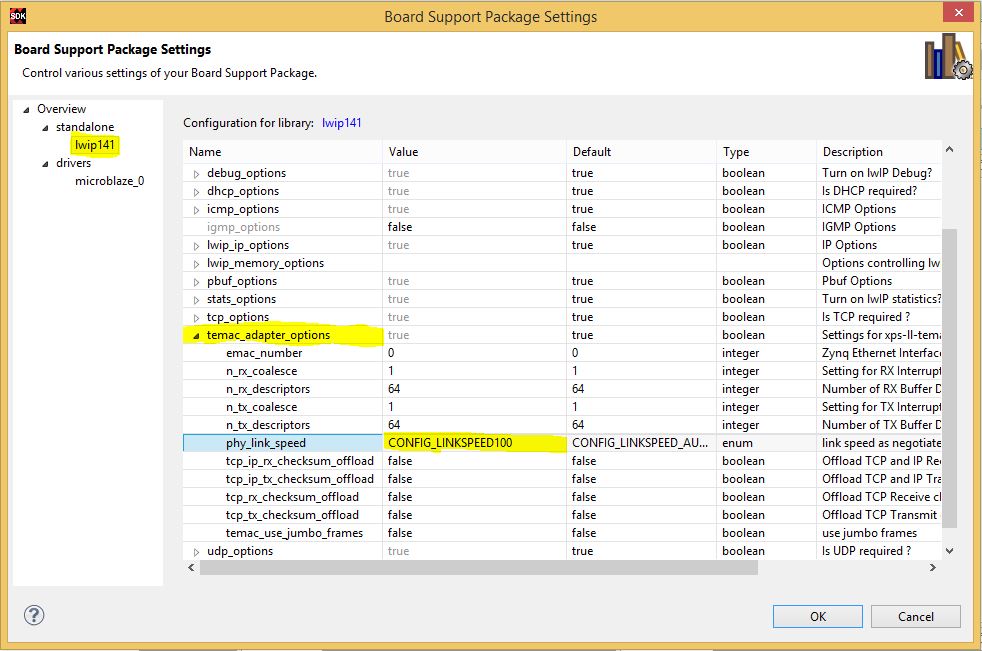Select microblaze_0 driver in tree

[x=110, y=181]
